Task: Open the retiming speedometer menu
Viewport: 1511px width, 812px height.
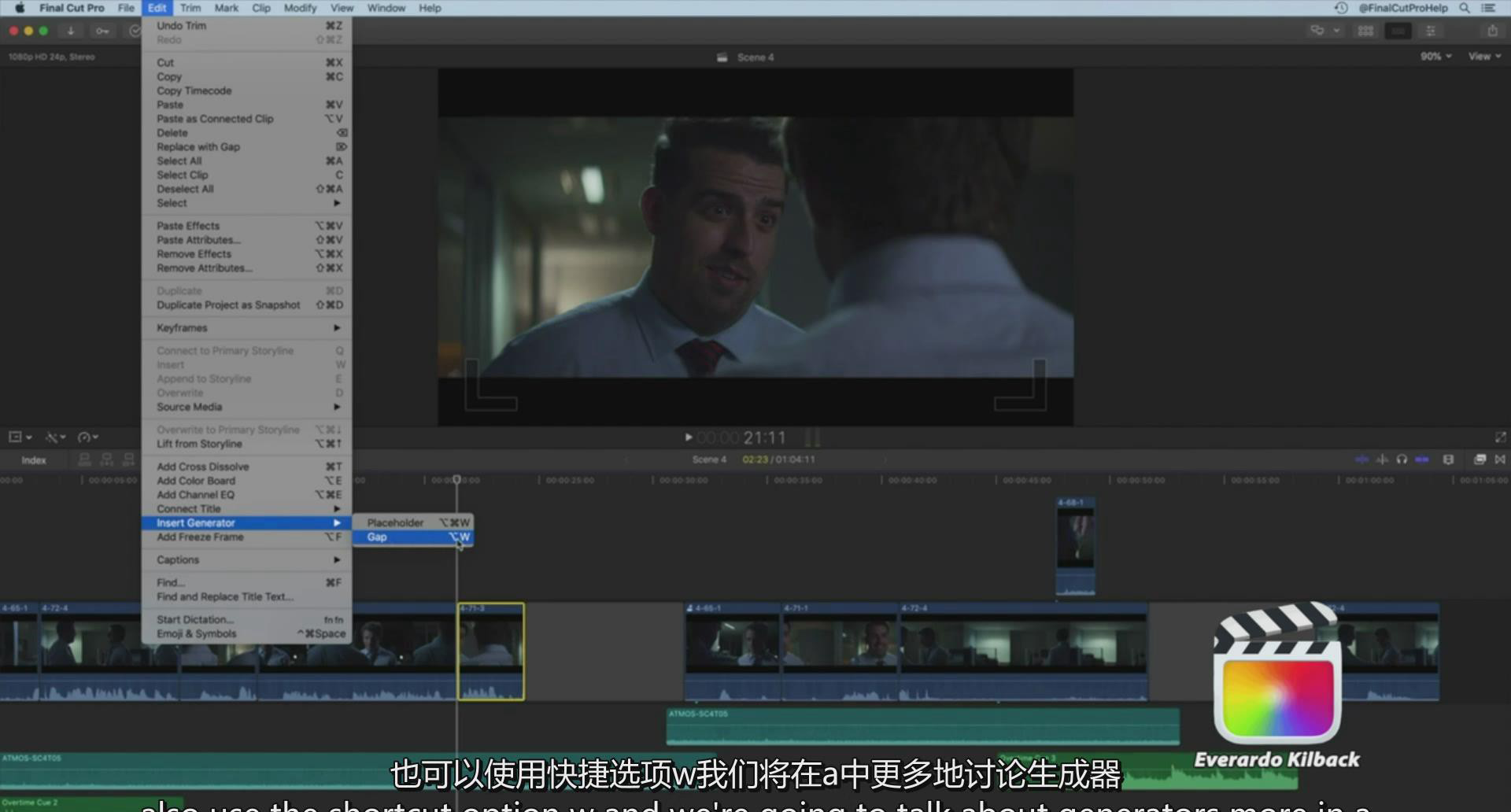Action: point(87,437)
